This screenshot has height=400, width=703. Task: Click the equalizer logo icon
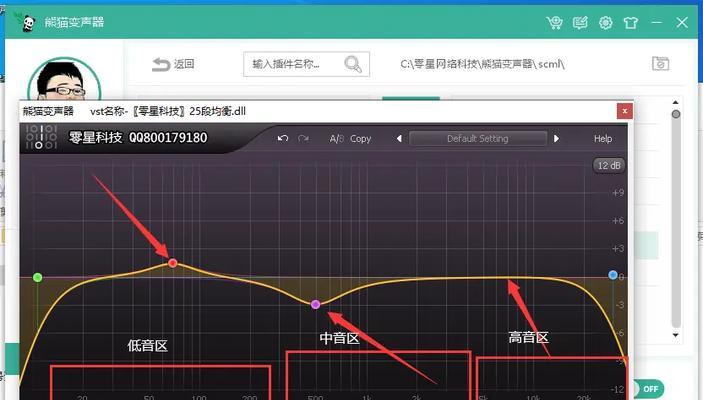tap(41, 137)
